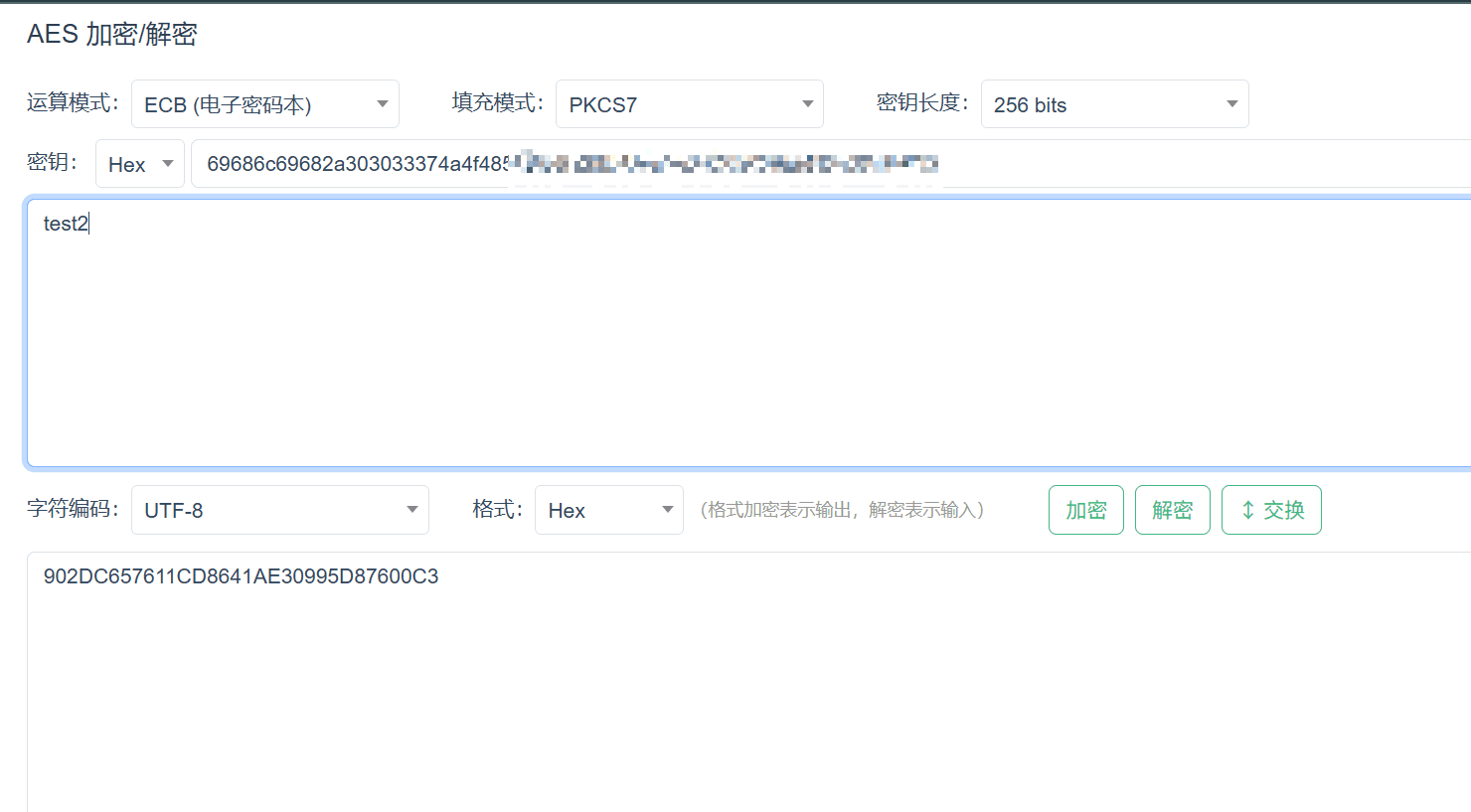Viewport: 1471px width, 812px height.
Task: Click the 填充模式 label
Action: click(x=497, y=102)
